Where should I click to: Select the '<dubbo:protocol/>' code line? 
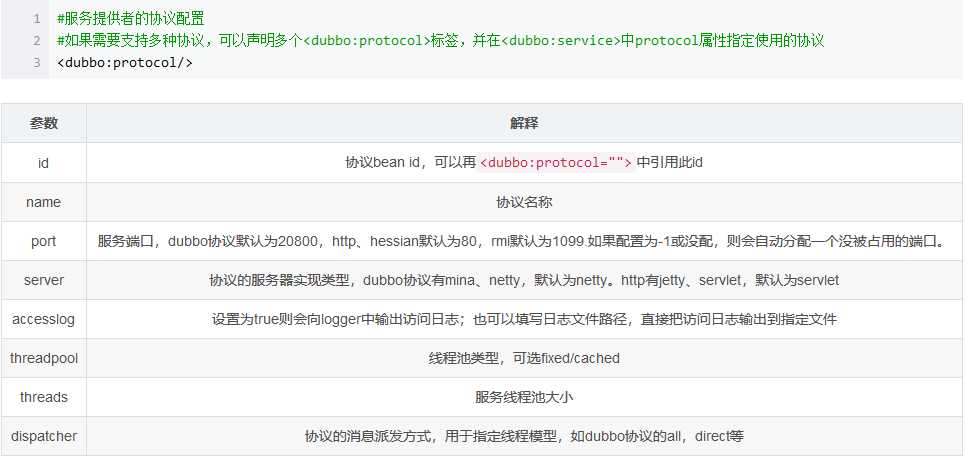tap(125, 62)
